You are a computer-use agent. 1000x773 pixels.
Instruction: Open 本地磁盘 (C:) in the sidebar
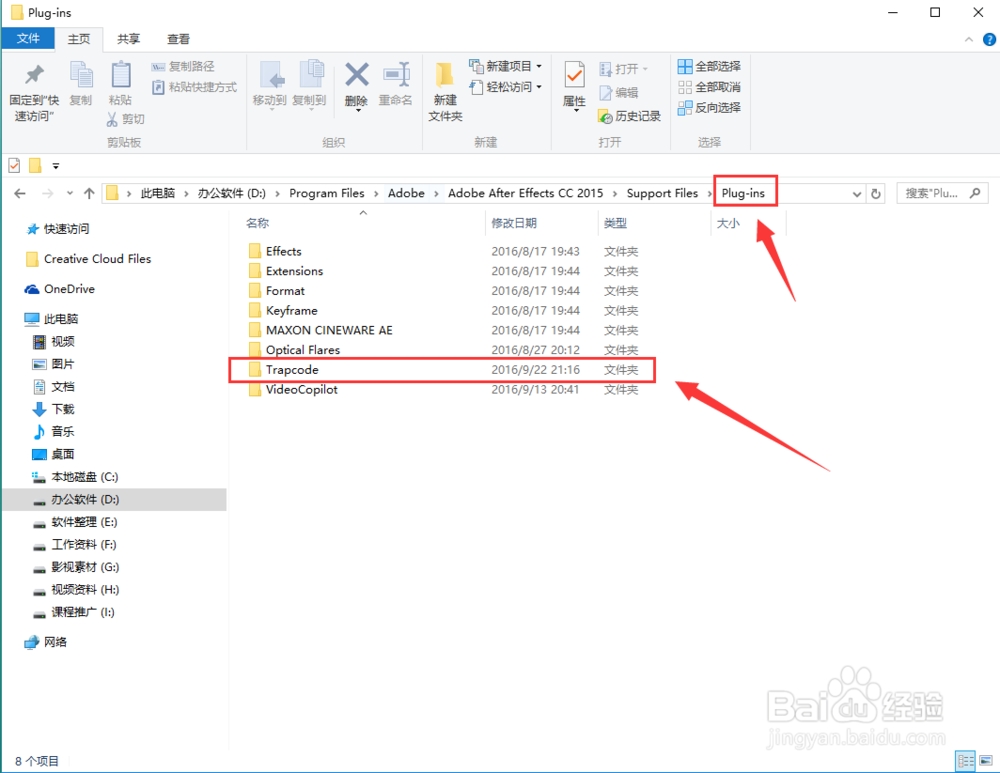pos(85,477)
